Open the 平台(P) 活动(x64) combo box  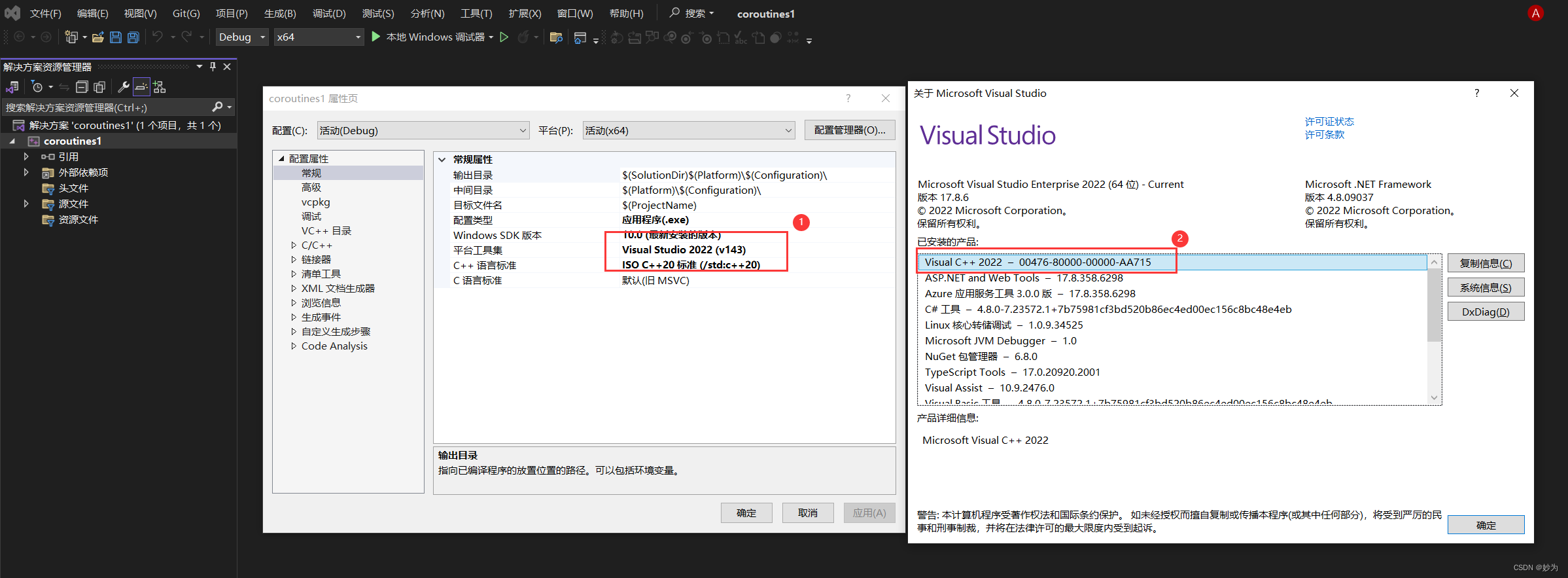(689, 130)
